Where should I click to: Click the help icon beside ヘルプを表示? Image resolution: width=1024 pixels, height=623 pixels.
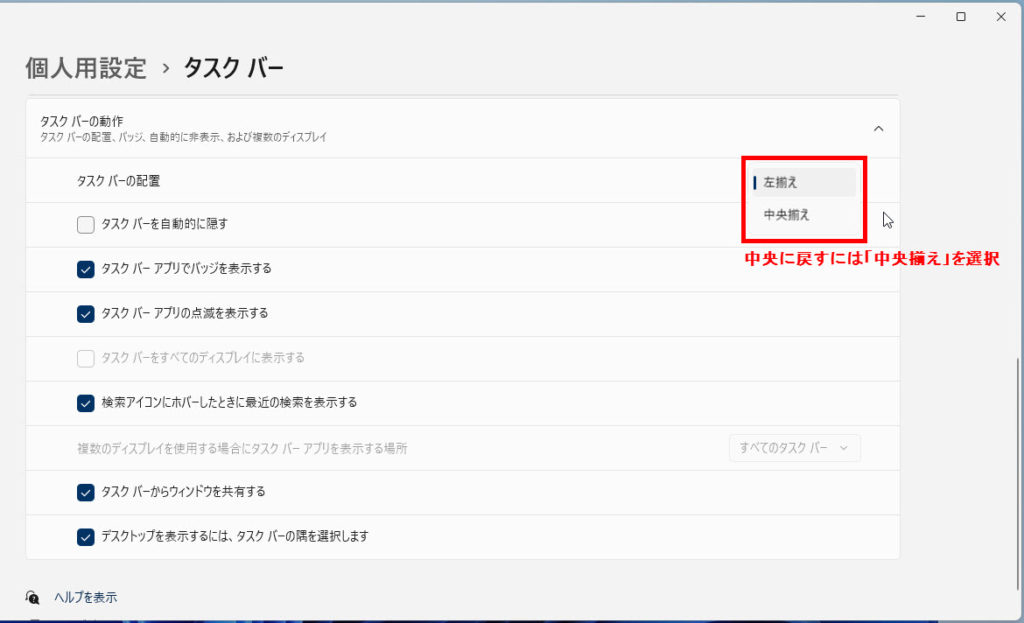(x=33, y=597)
